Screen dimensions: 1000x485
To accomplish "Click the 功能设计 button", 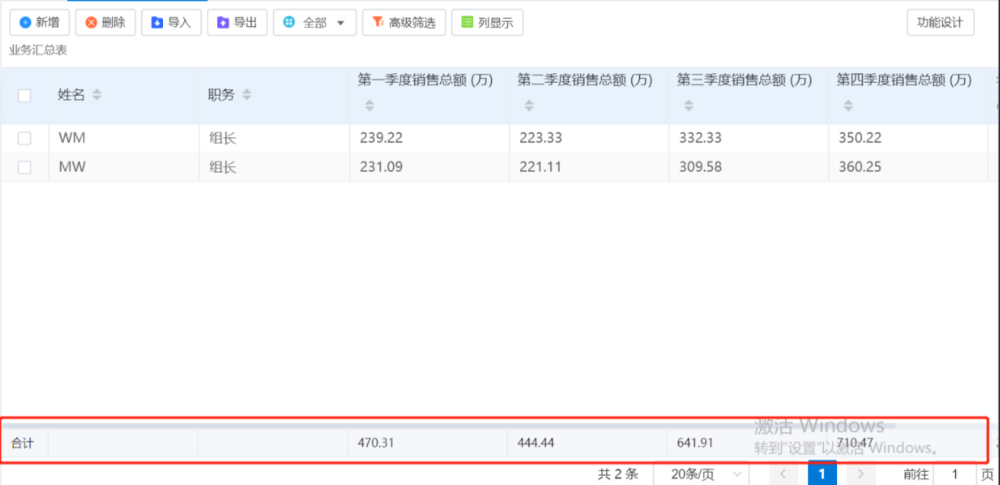I will (x=940, y=22).
